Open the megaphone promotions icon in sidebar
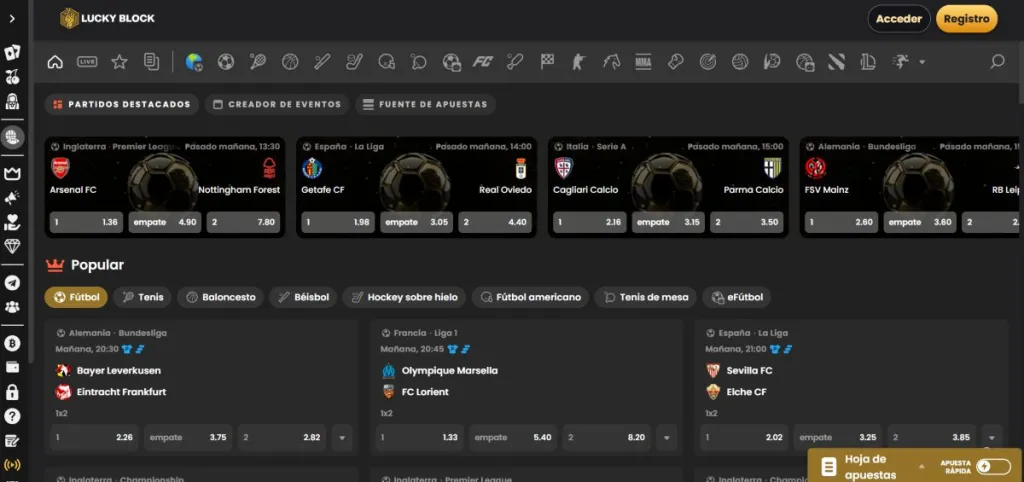 click(12, 197)
